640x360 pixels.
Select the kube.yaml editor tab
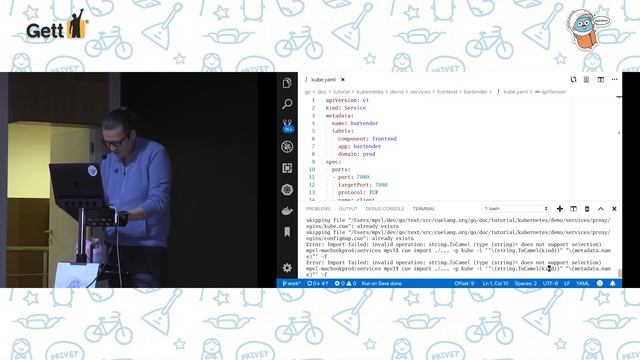(x=325, y=80)
